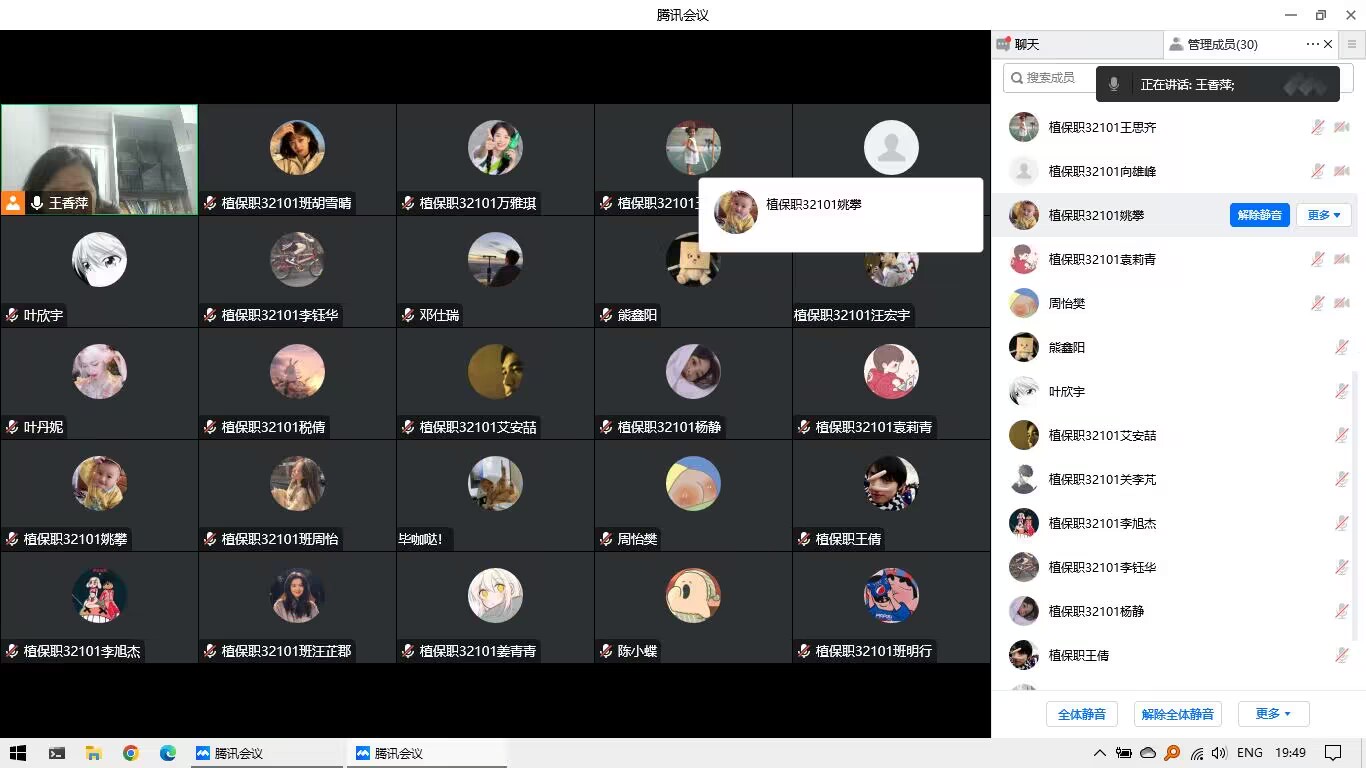Open the bottom 更多 dropdown in member panel
1366x768 pixels.
click(1273, 714)
